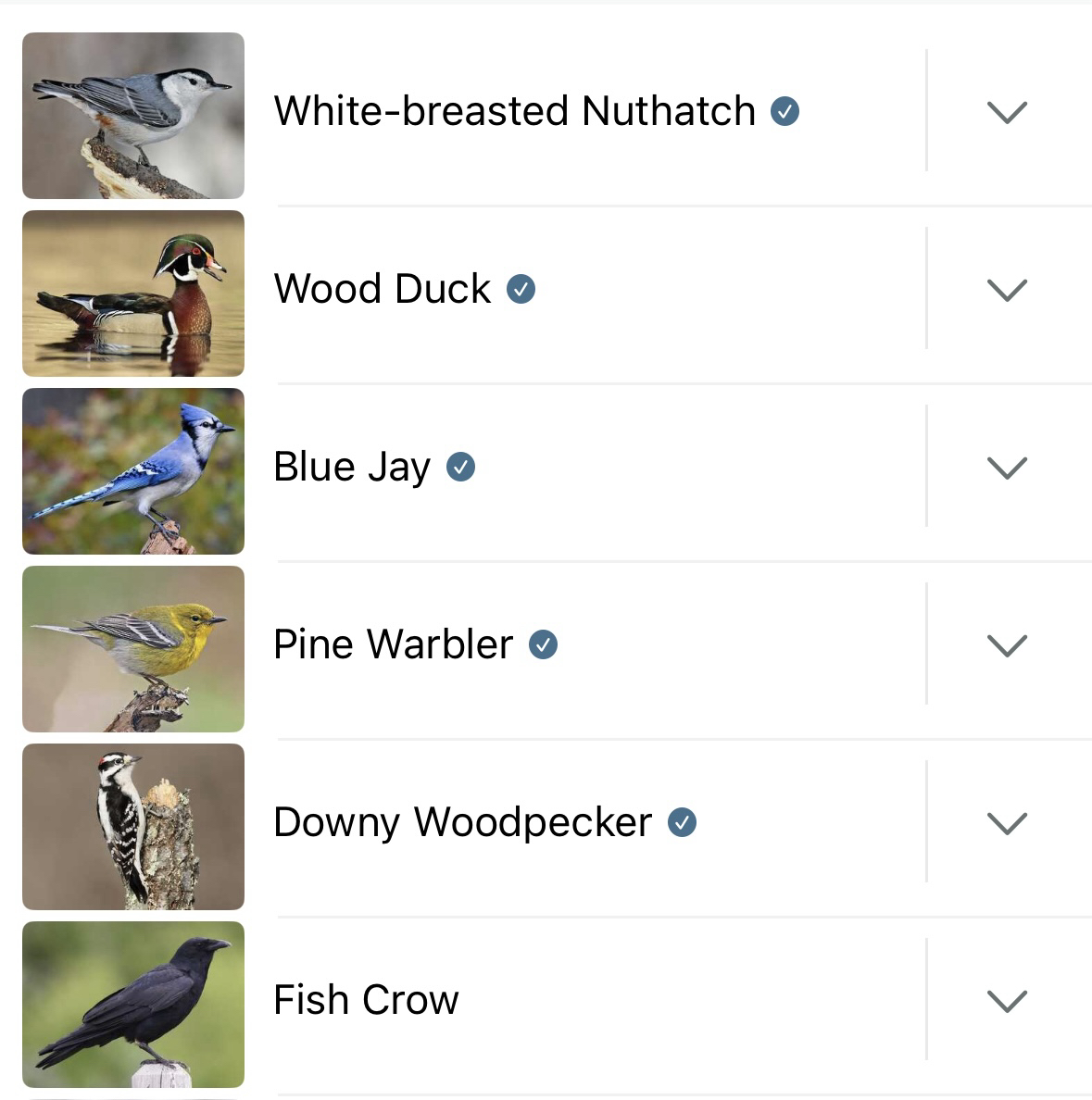View the Fish Crow photo thumbnail
The image size is (1092, 1100).
click(x=133, y=1005)
